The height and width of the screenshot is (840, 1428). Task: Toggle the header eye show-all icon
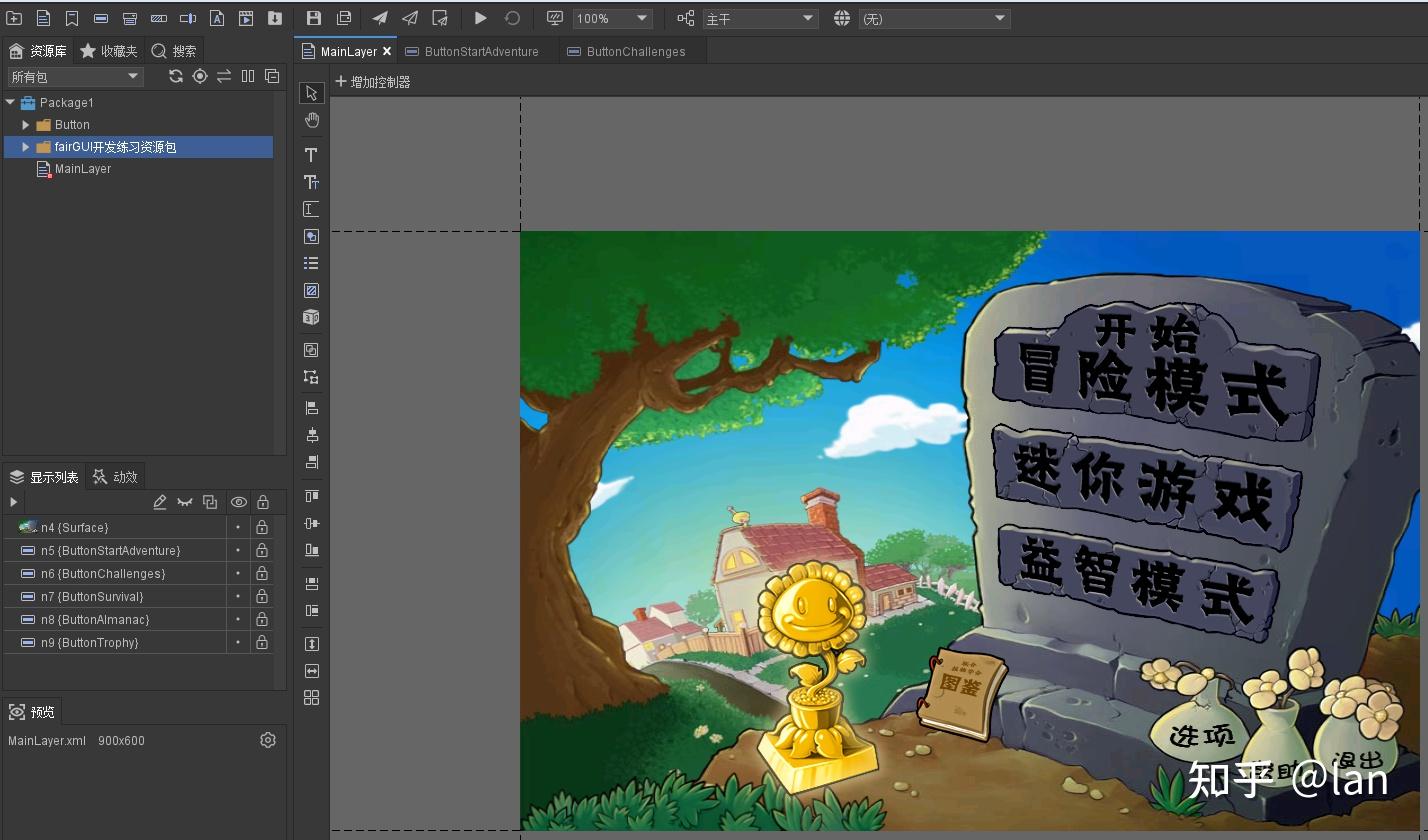(238, 502)
